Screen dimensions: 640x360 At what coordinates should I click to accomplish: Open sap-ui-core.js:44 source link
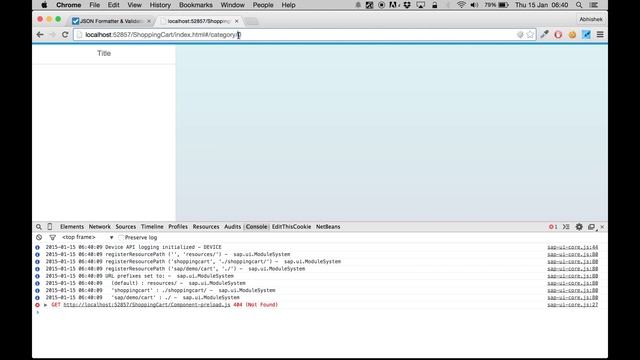pyautogui.click(x=572, y=247)
